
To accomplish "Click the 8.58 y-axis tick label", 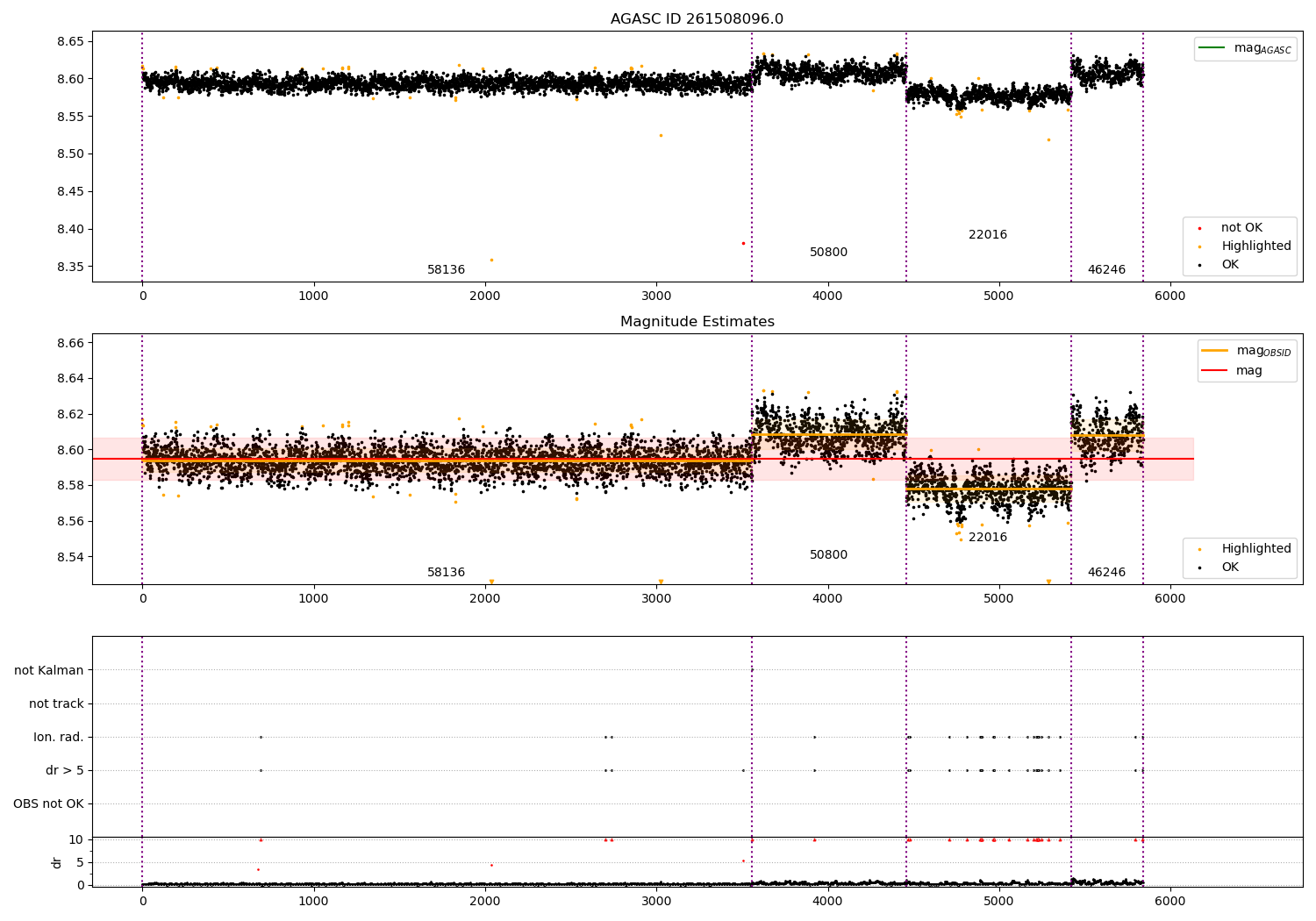I will 70,486.
